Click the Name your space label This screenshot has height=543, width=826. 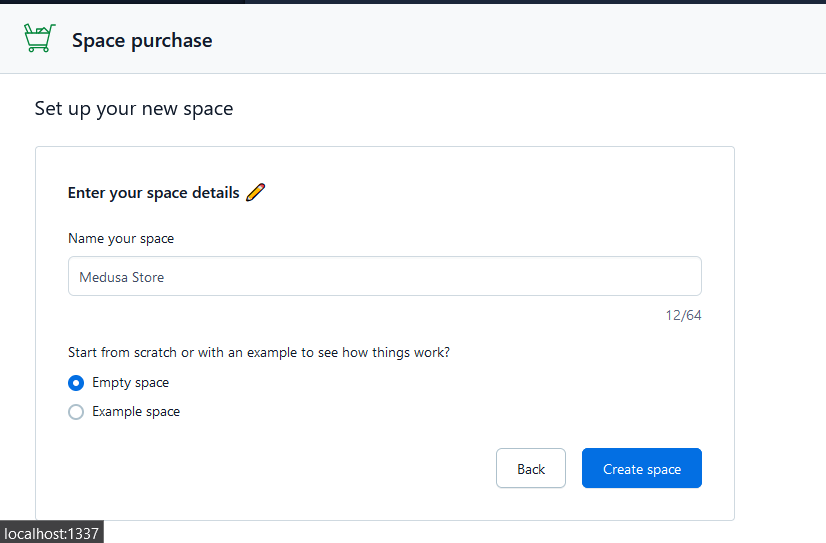point(121,239)
